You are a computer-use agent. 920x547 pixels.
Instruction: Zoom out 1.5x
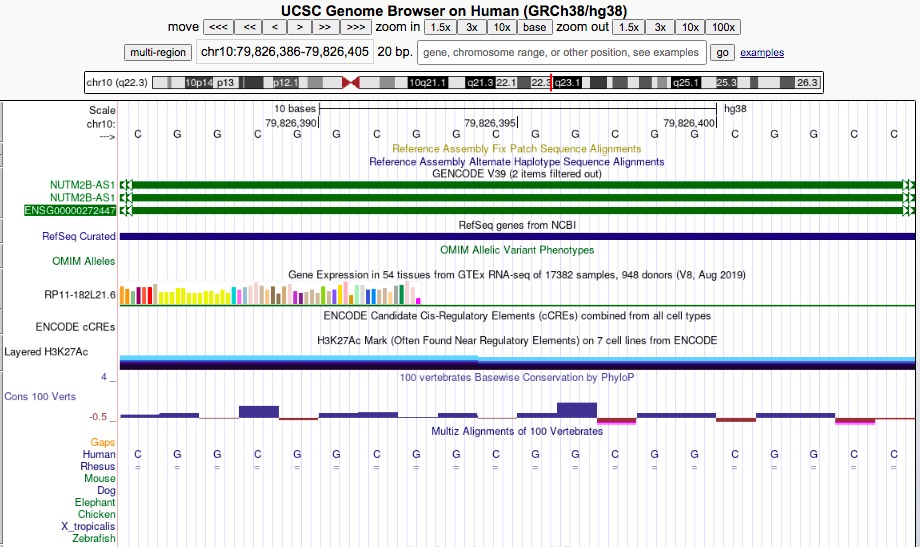[629, 27]
